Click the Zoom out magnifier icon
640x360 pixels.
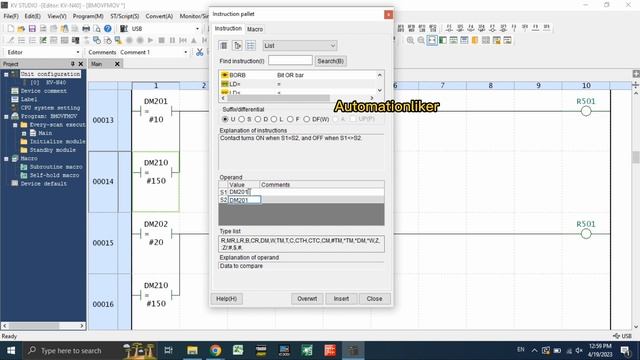tap(421, 40)
